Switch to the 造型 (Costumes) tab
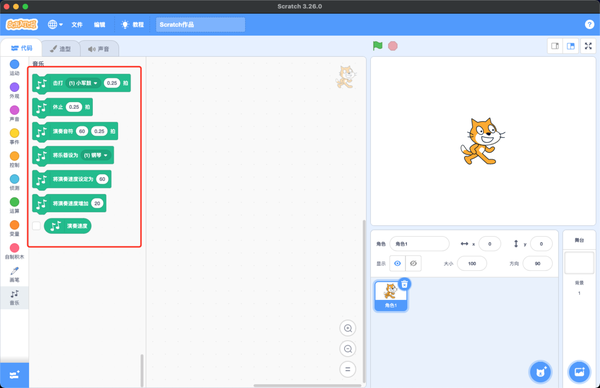The image size is (600, 388). pyautogui.click(x=60, y=49)
